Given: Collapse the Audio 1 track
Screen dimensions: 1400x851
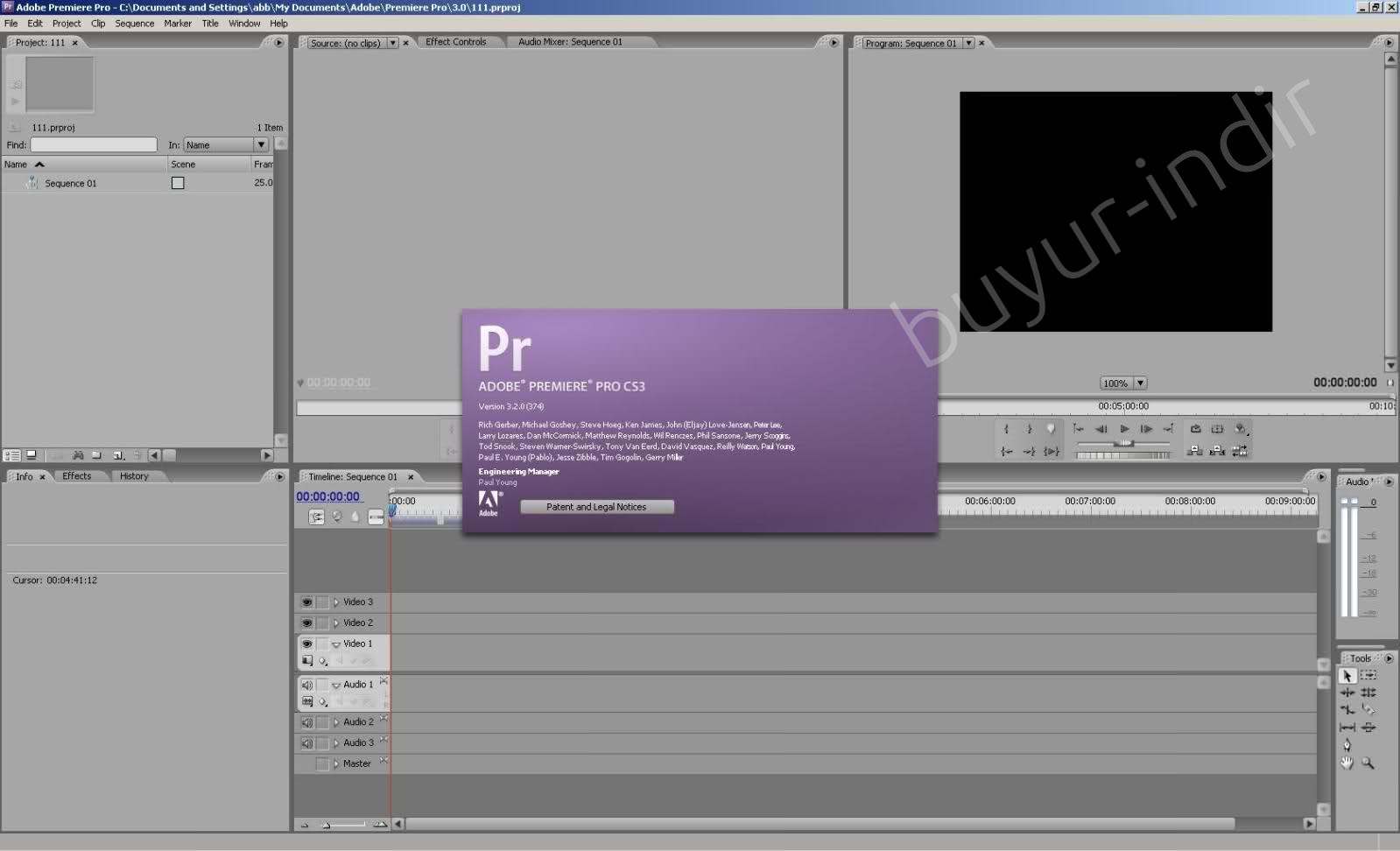Looking at the screenshot, I should (x=336, y=686).
